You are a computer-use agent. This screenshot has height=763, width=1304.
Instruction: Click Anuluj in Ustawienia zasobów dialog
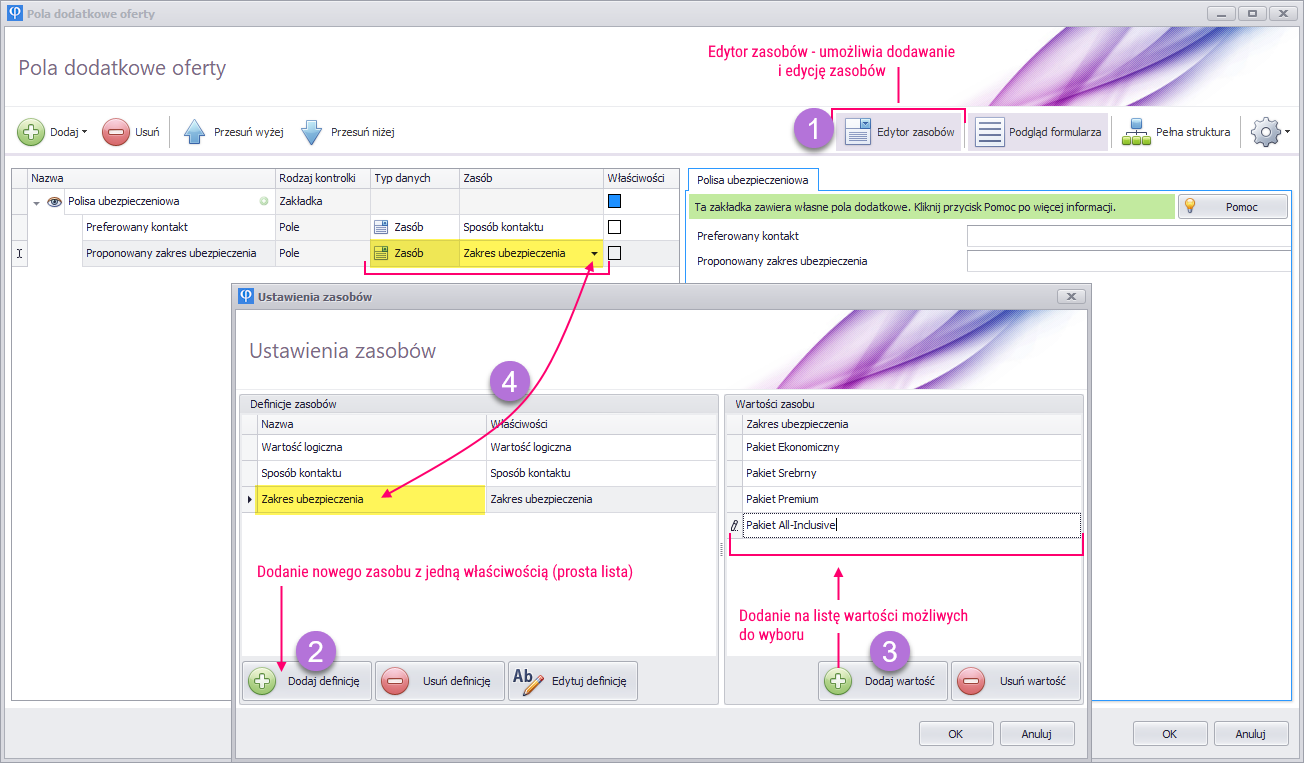click(x=1036, y=733)
